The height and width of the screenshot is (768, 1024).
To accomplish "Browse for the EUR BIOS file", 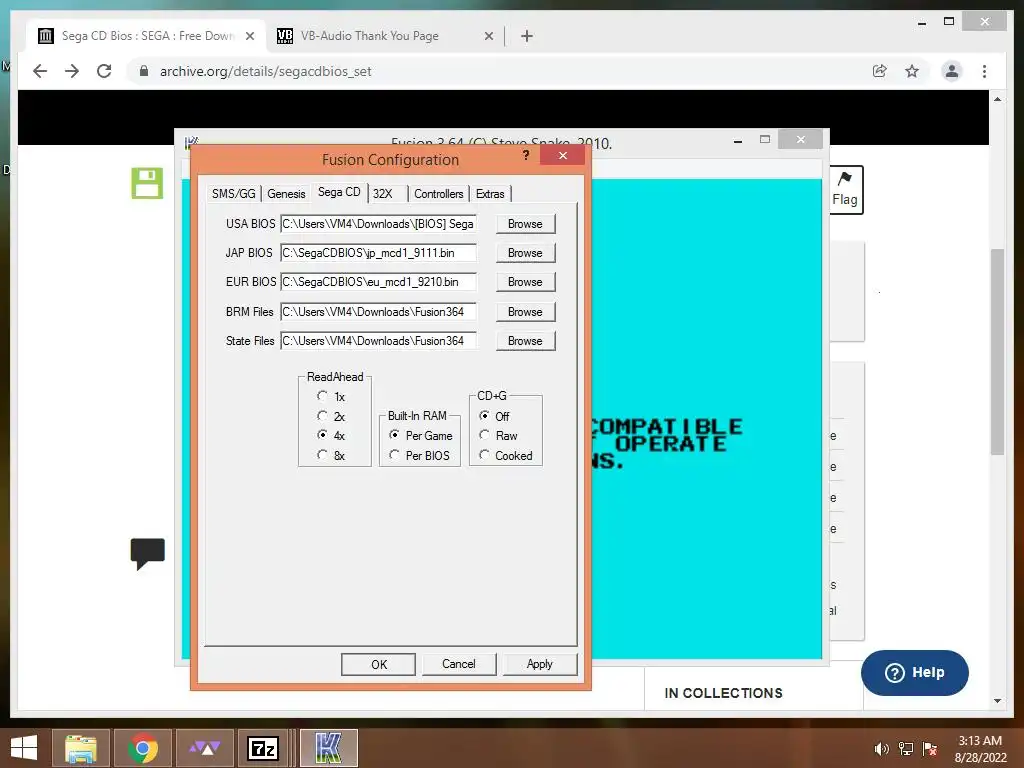I will pos(525,281).
